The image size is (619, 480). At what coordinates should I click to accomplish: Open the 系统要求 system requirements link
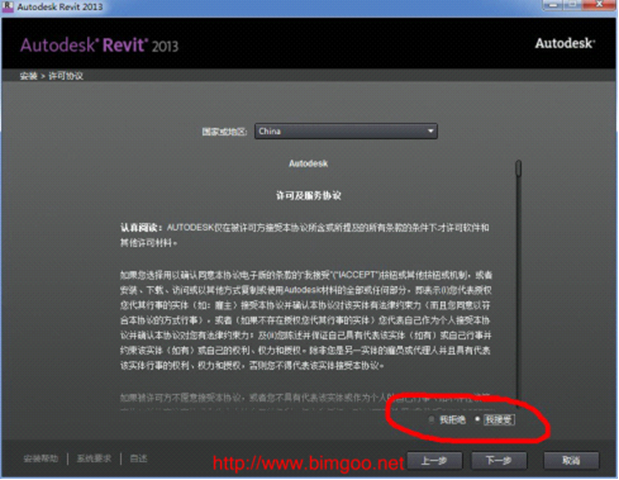pyautogui.click(x=94, y=458)
